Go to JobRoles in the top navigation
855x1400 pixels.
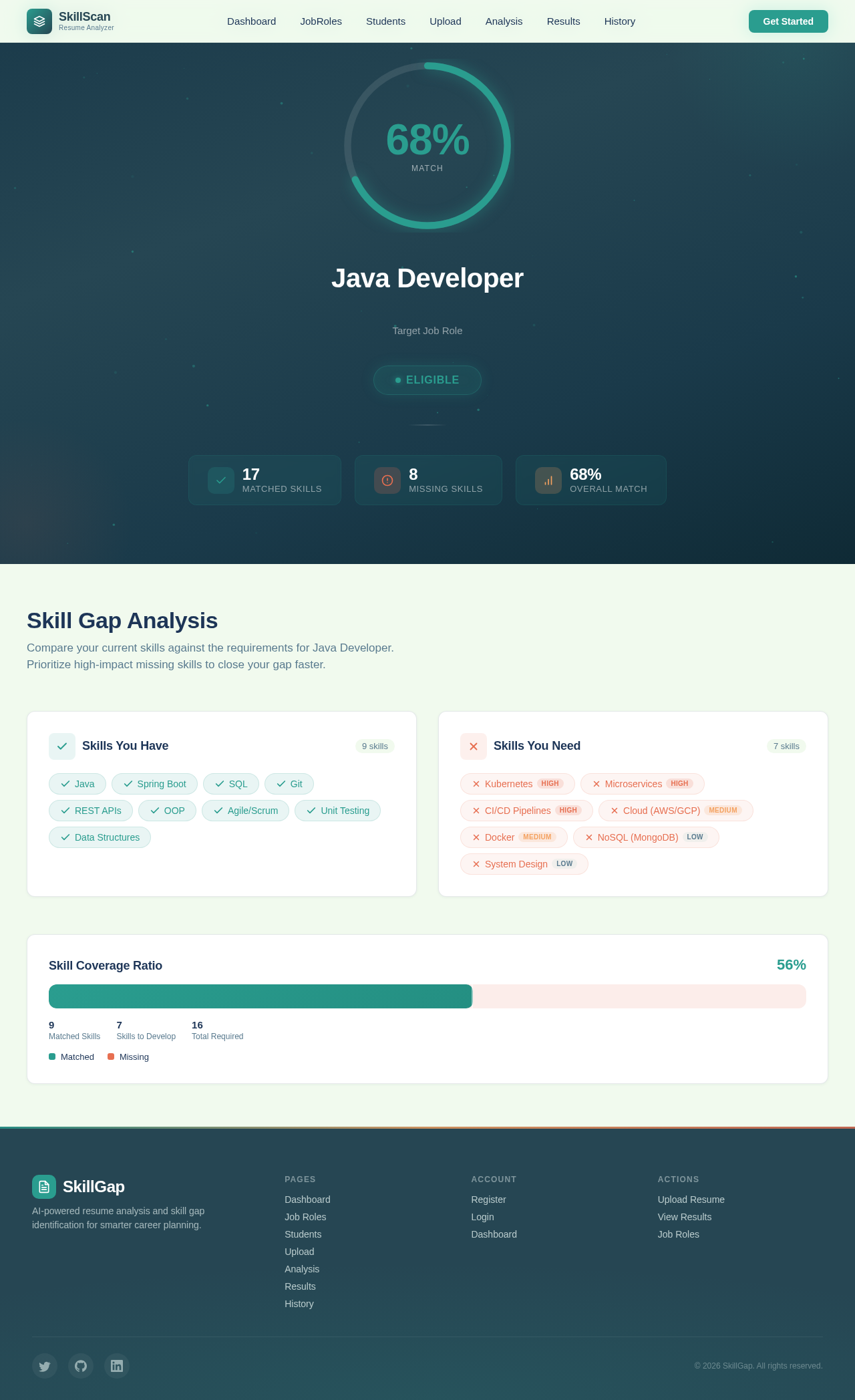click(x=321, y=21)
